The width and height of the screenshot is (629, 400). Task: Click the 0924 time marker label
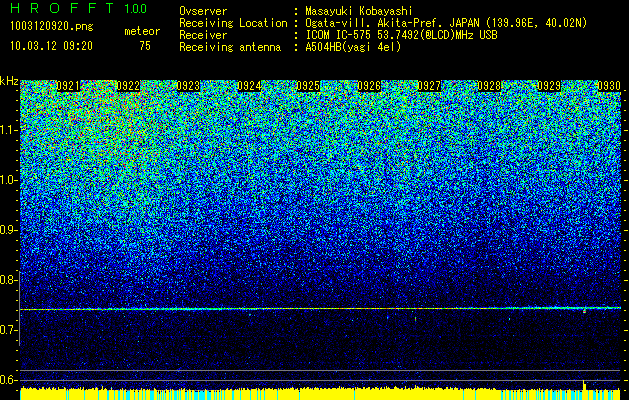tap(249, 86)
